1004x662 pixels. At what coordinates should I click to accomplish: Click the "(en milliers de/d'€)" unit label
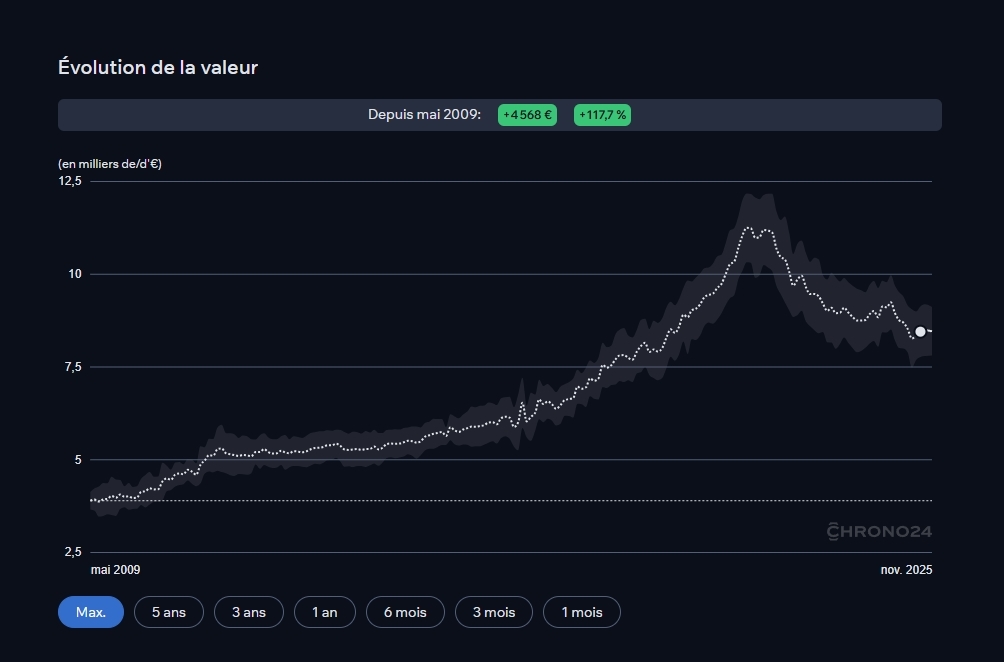pos(110,164)
